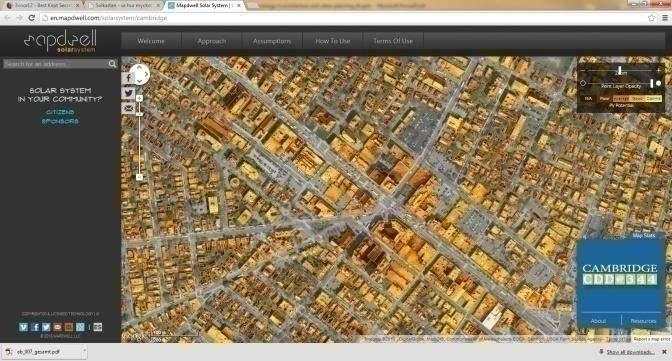Click in the address search field
The height and width of the screenshot is (361, 672).
(x=56, y=64)
